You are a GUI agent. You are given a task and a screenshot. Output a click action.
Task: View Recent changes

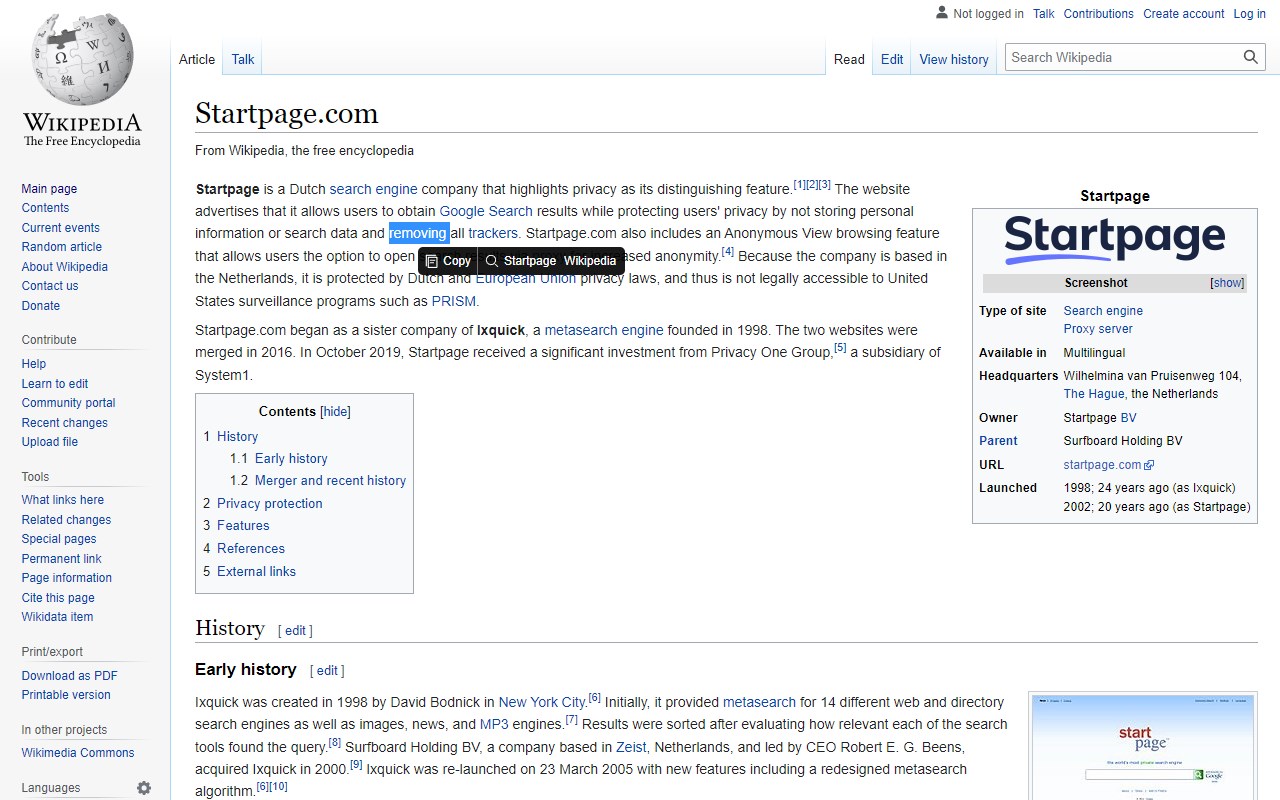[65, 423]
